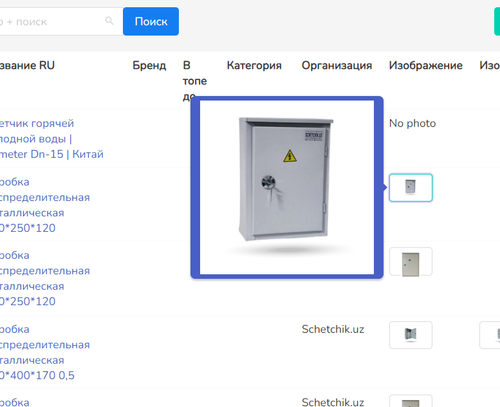Click the highlighted metal box thumbnail
The width and height of the screenshot is (500, 407).
(x=411, y=188)
